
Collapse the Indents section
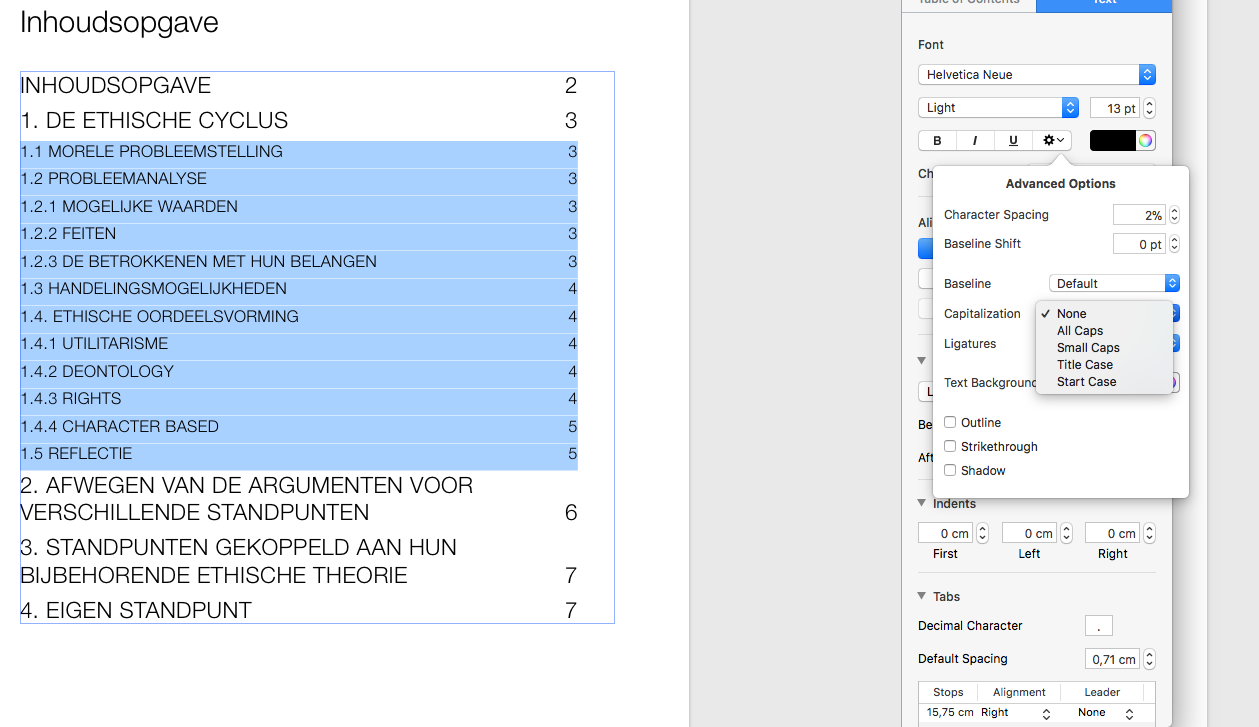coord(921,503)
